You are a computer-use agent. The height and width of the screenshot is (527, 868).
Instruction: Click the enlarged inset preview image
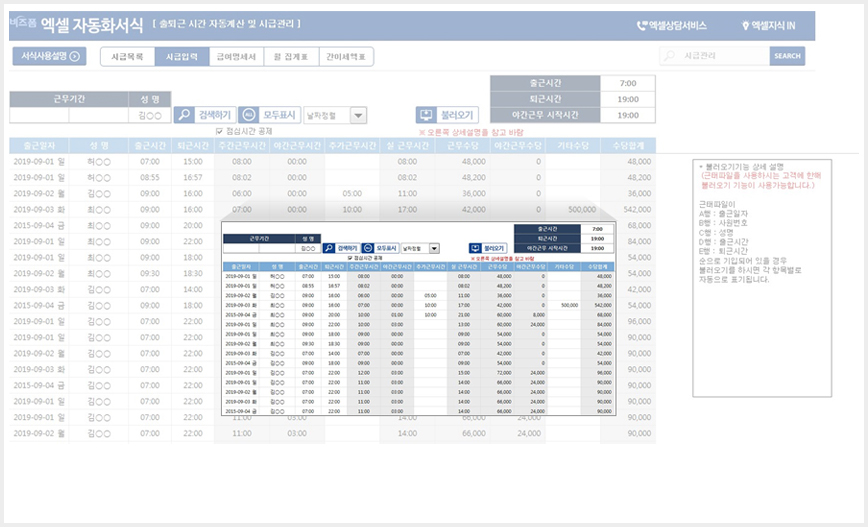coord(418,318)
